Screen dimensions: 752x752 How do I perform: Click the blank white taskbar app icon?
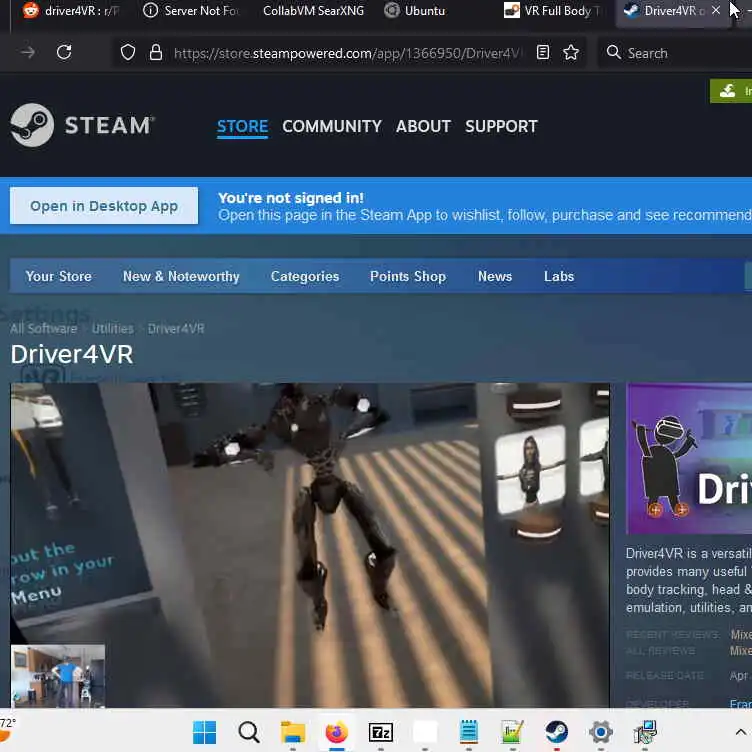coord(425,732)
